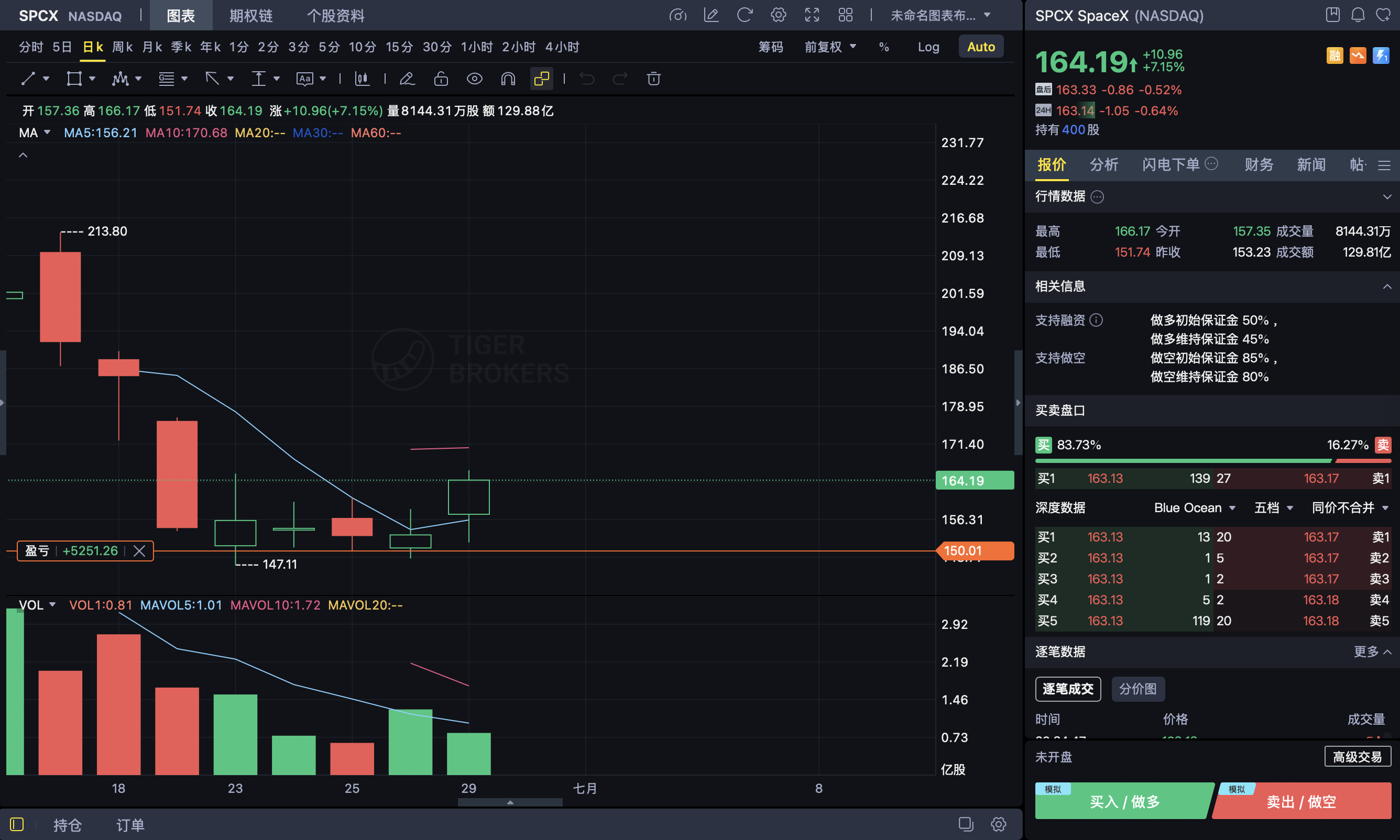Image resolution: width=1400 pixels, height=840 pixels.
Task: Open the hamburger menu beside quote tabs
Action: tap(1384, 165)
